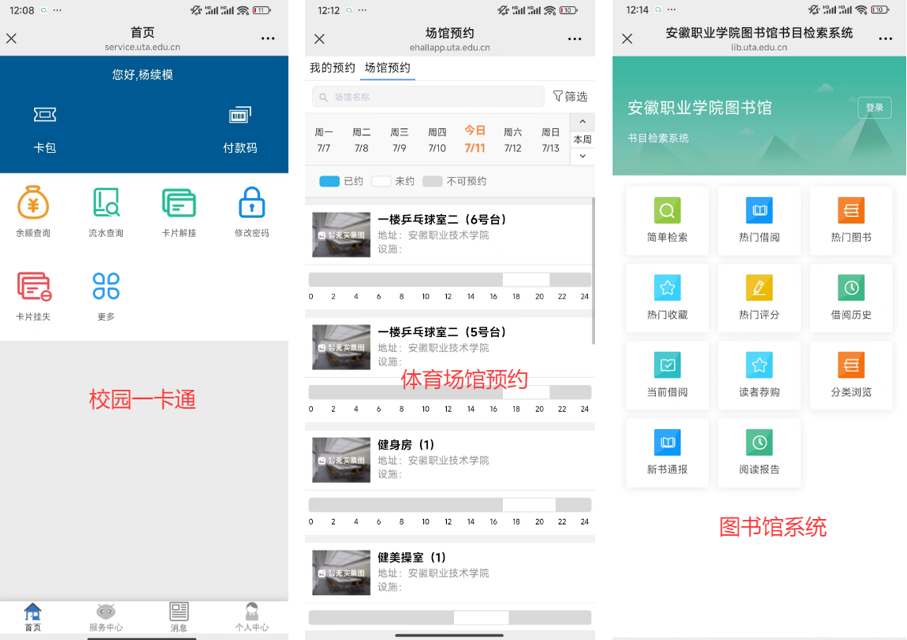Screen dimensions: 907x640
Task: Tap the 卡片挂失 report lost card icon
Action: [x=33, y=287]
